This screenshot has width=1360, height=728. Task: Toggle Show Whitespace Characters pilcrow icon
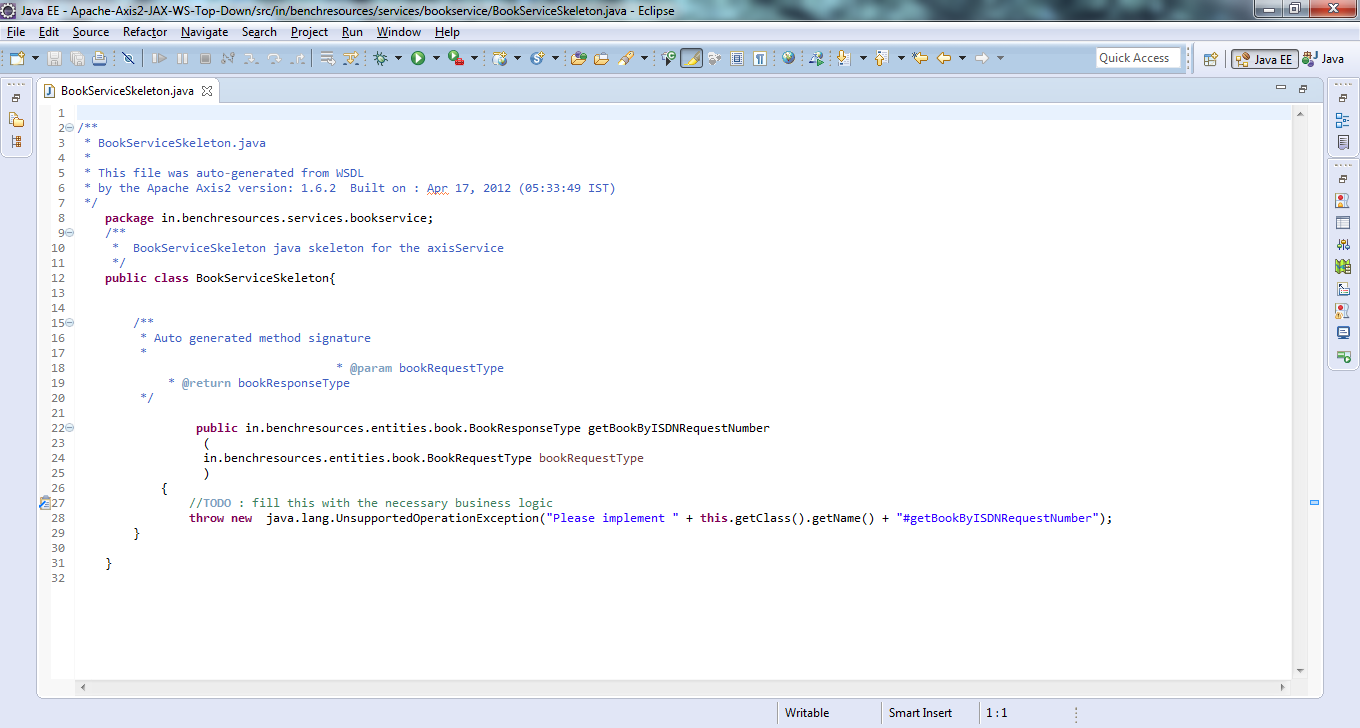click(760, 58)
